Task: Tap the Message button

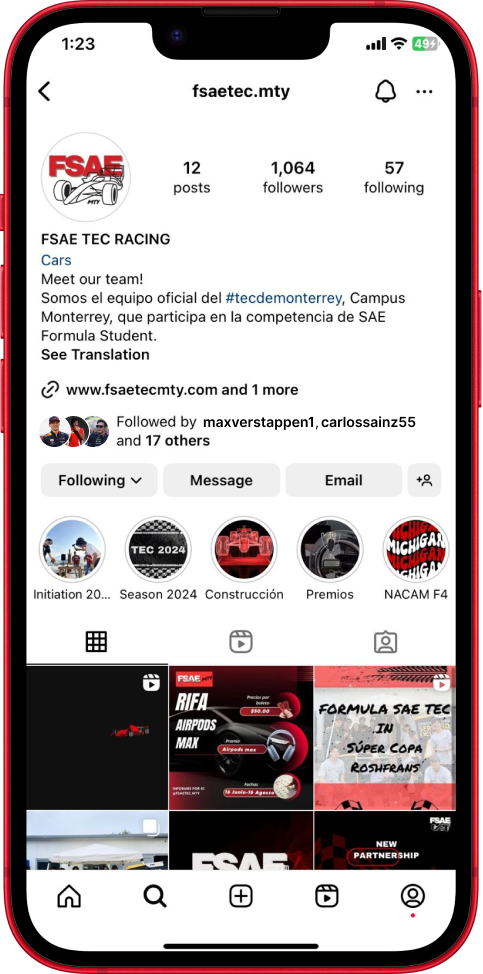Action: point(221,480)
